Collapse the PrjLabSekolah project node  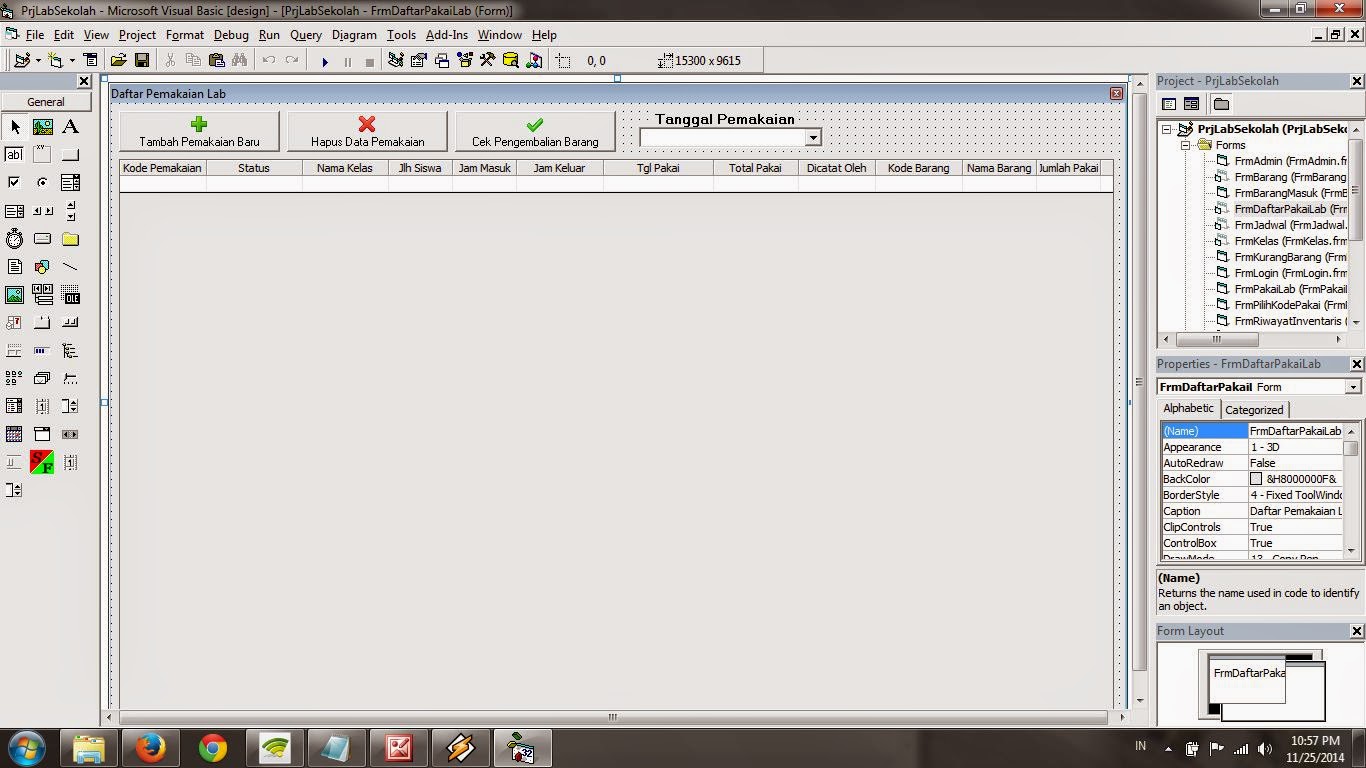(x=1167, y=129)
